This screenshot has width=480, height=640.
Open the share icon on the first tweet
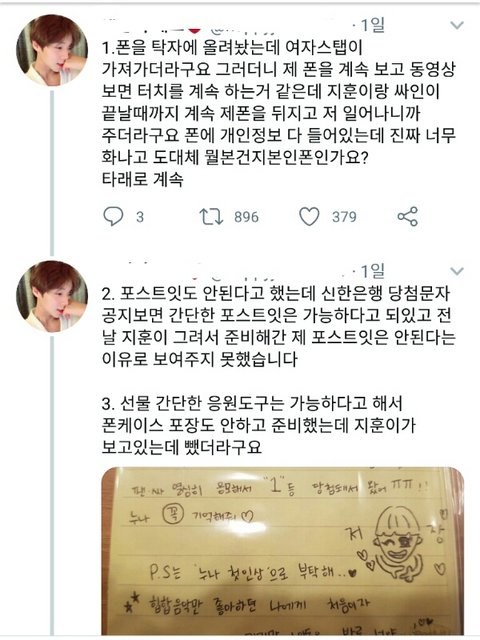[407, 216]
